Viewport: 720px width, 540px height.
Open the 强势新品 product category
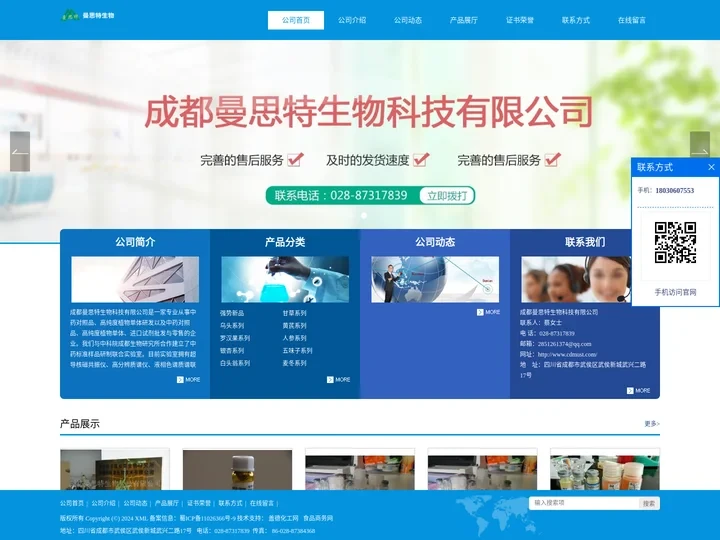[x=232, y=313]
